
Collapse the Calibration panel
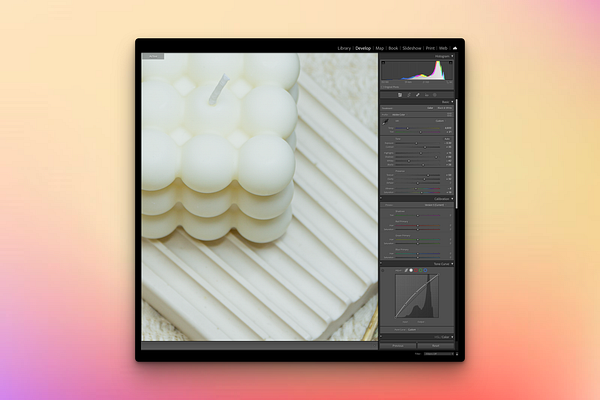(x=452, y=199)
